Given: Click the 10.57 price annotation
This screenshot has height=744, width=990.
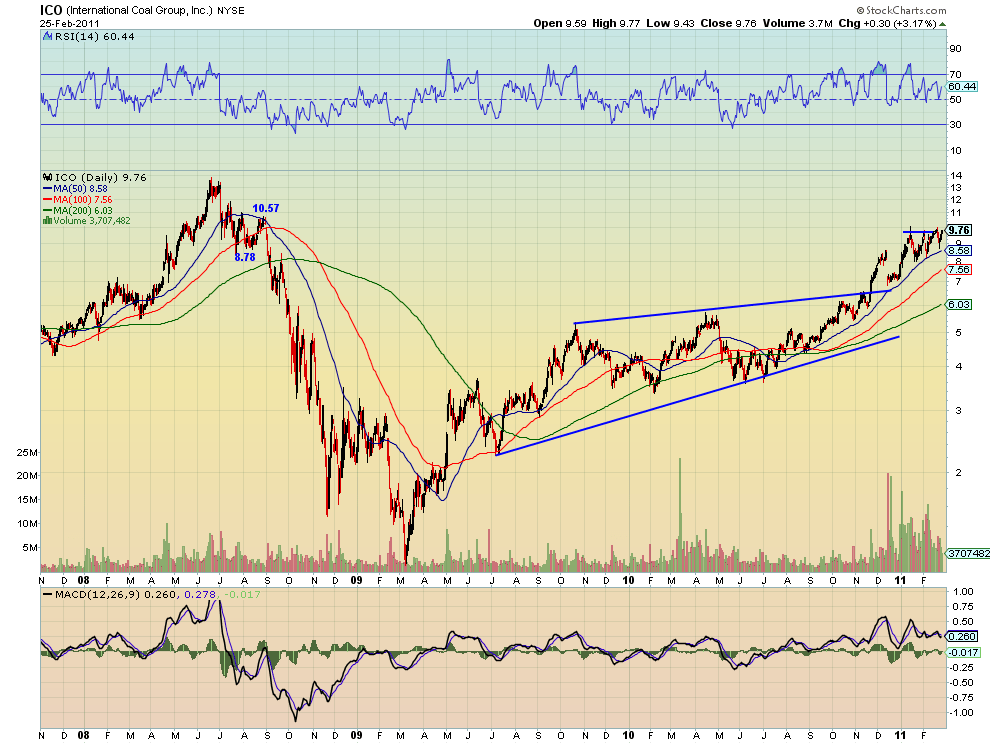Looking at the screenshot, I should click(x=266, y=208).
